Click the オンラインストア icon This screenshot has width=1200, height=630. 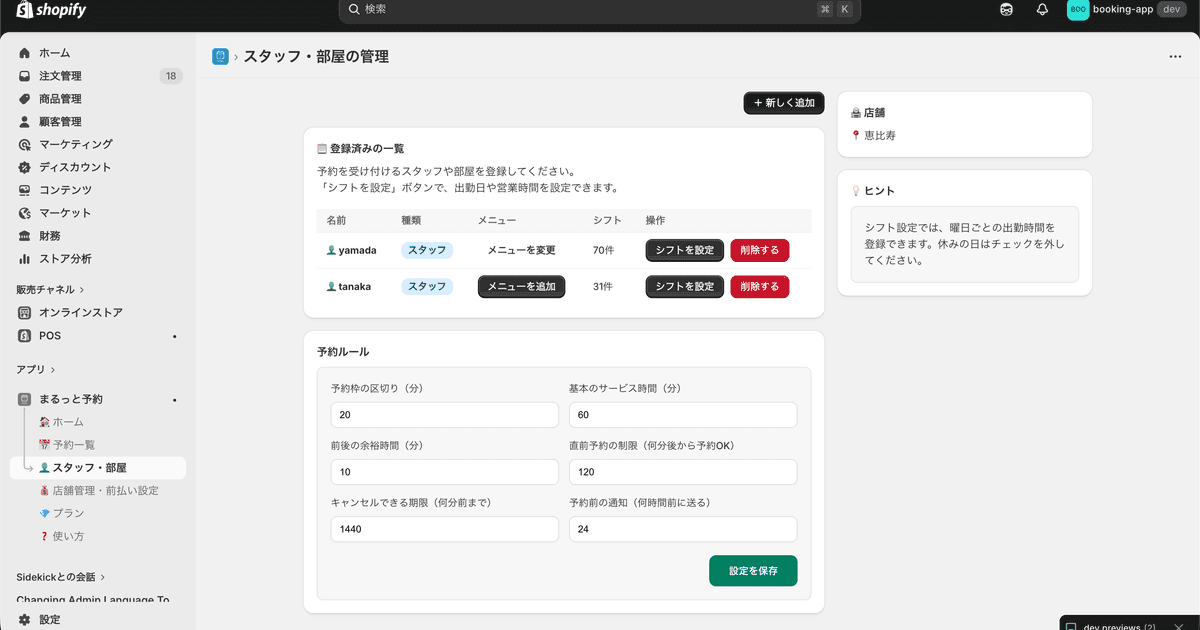(22, 312)
